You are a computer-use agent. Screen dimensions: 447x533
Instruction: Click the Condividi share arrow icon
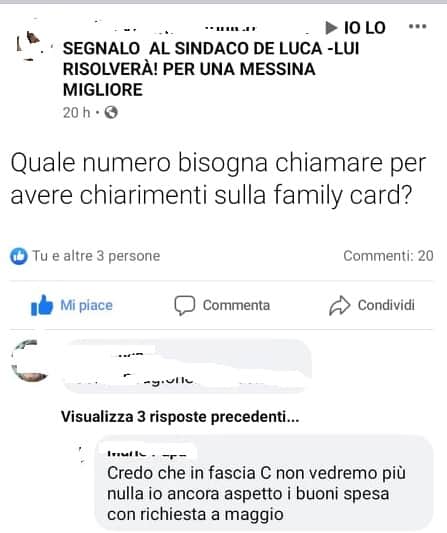(x=339, y=305)
